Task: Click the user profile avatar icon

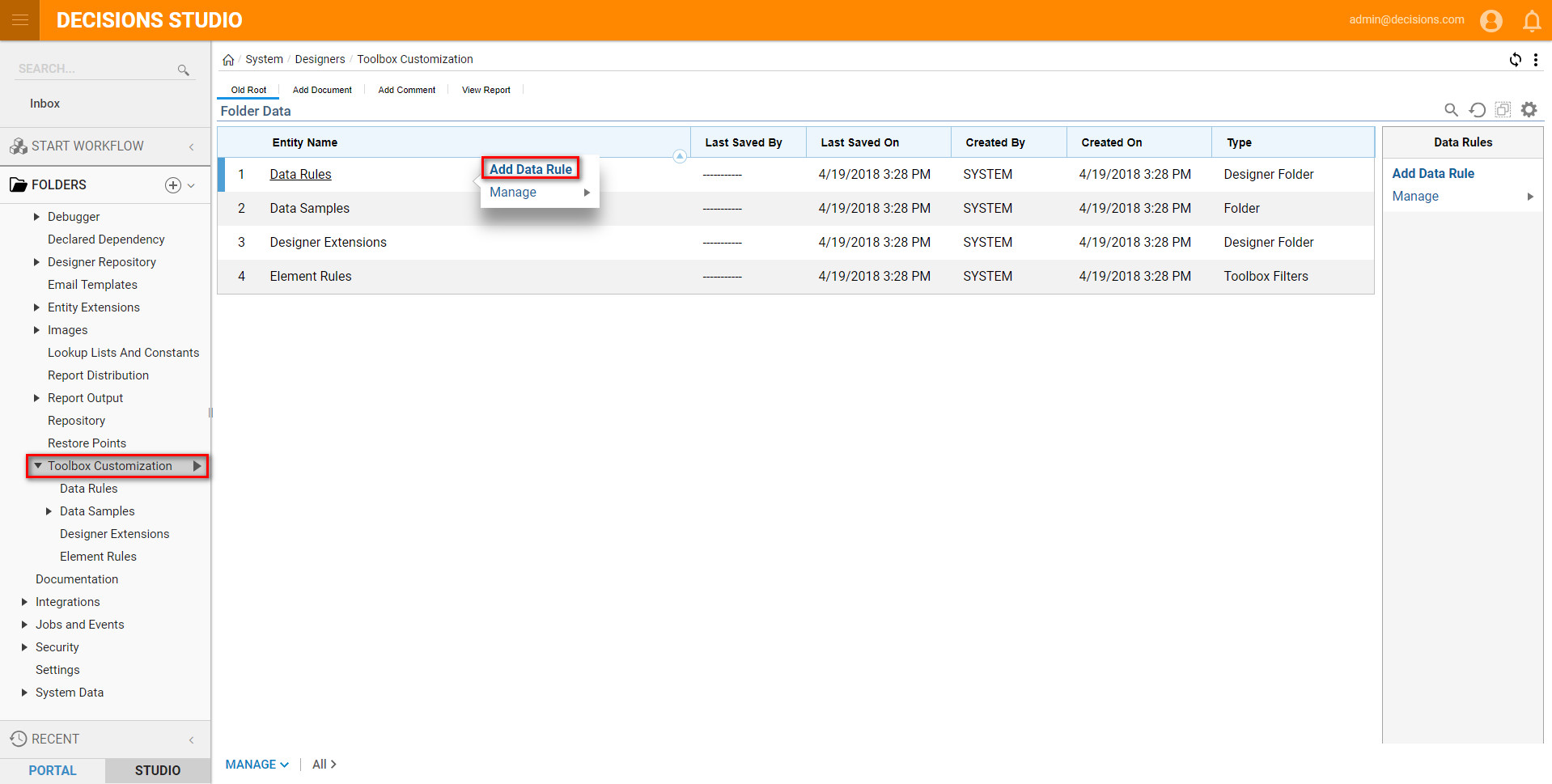Action: pyautogui.click(x=1491, y=20)
